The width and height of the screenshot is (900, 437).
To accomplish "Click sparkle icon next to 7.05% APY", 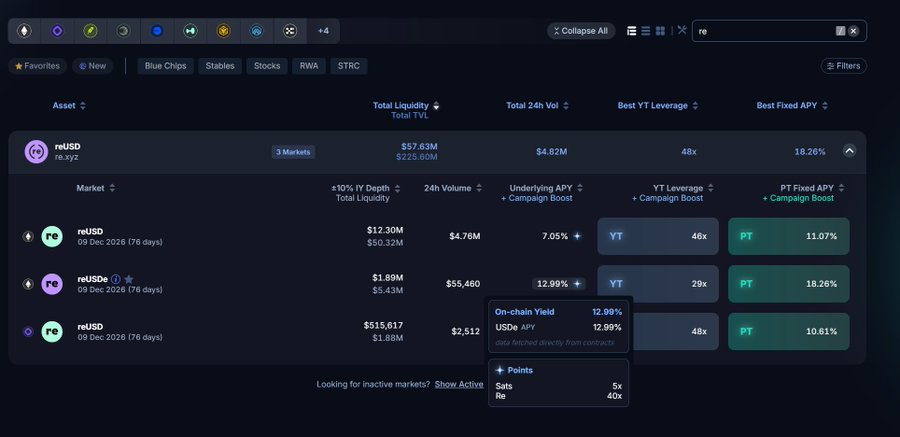I will pyautogui.click(x=577, y=236).
